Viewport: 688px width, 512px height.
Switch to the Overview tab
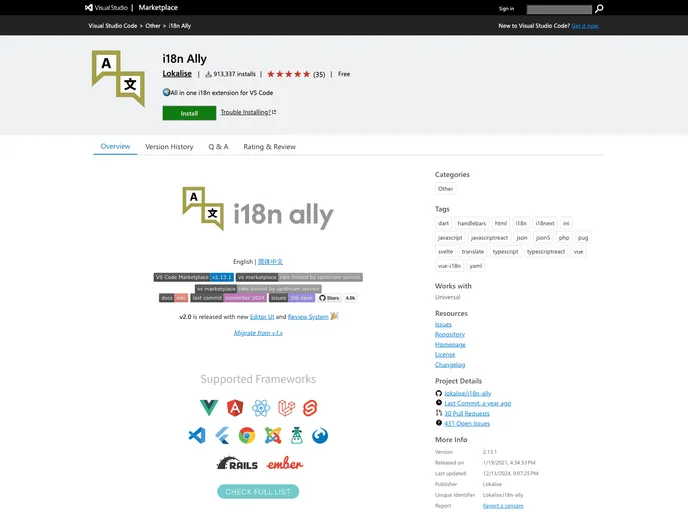[x=115, y=147]
